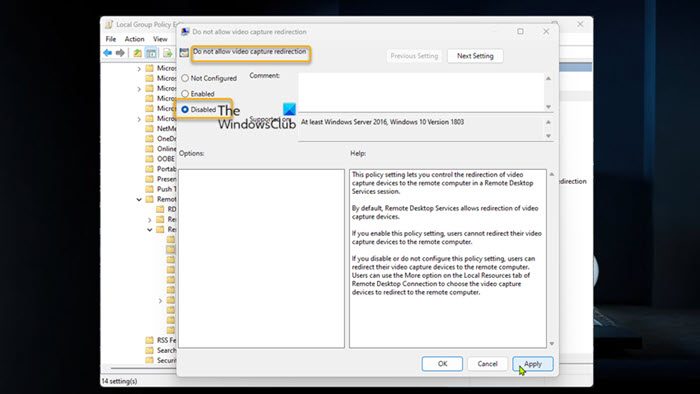Click the tree pane horizontal scrollbar
The image size is (700, 394).
[143, 368]
